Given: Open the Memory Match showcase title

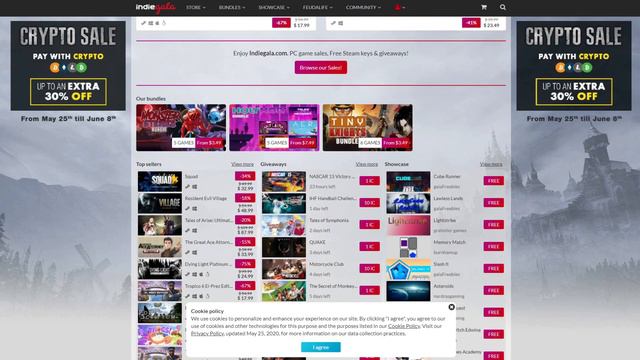Looking at the screenshot, I should click(449, 242).
